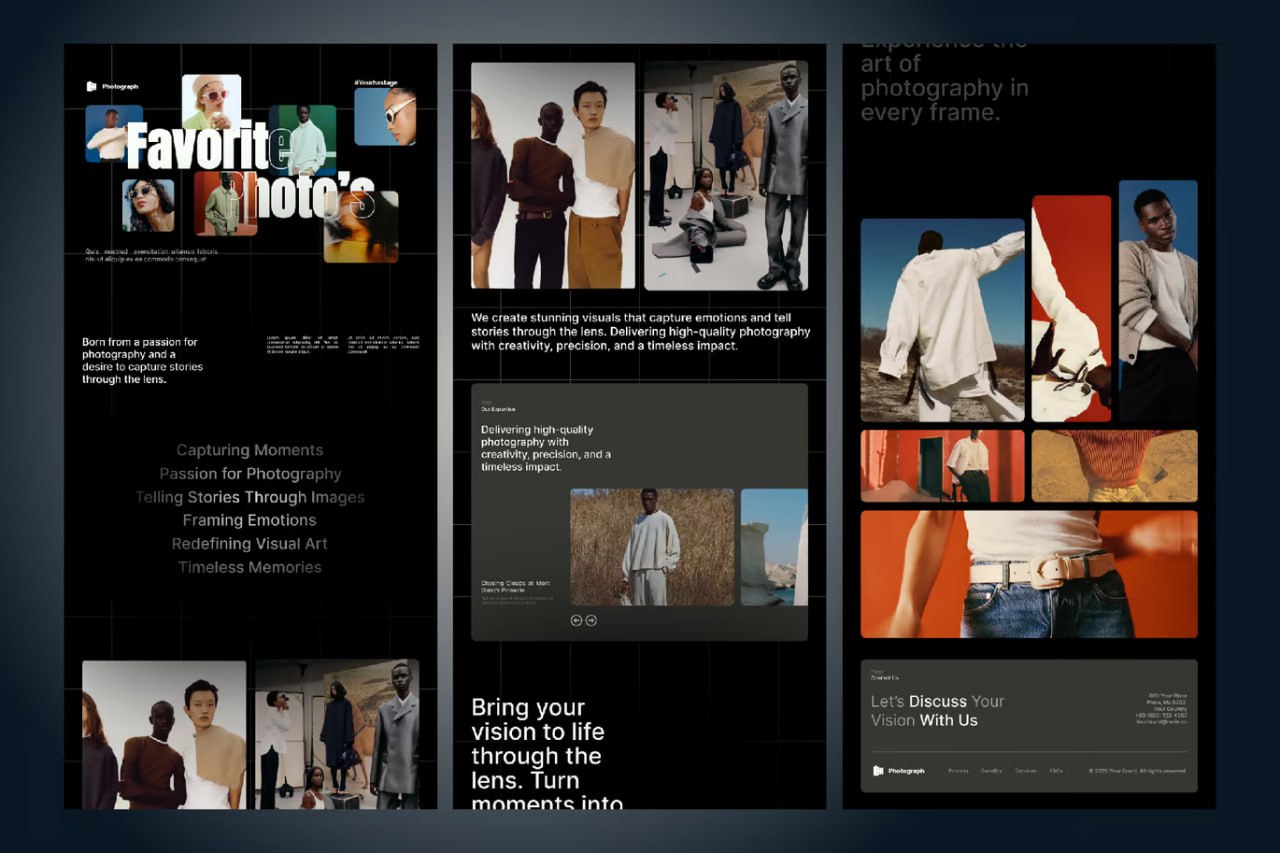Open jeans and white belt closeup photo
The image size is (1280, 853).
[1029, 574]
